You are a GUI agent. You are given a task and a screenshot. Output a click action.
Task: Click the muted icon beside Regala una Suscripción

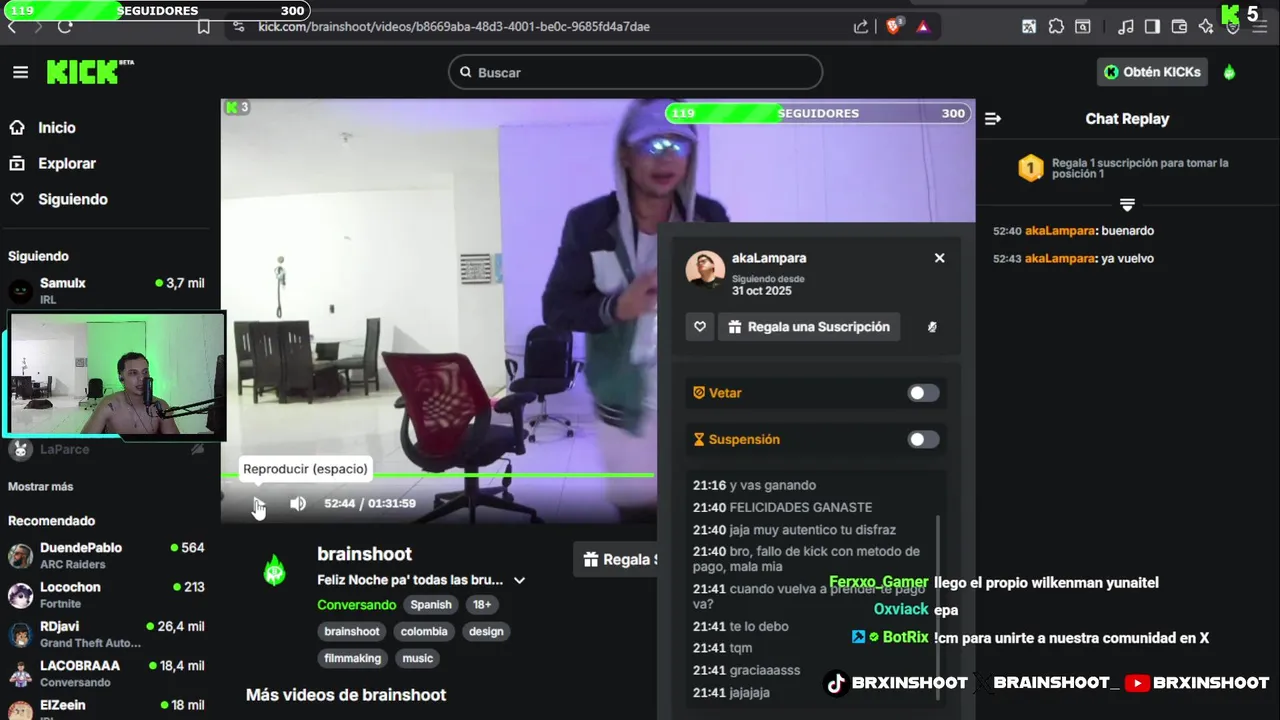click(x=932, y=327)
